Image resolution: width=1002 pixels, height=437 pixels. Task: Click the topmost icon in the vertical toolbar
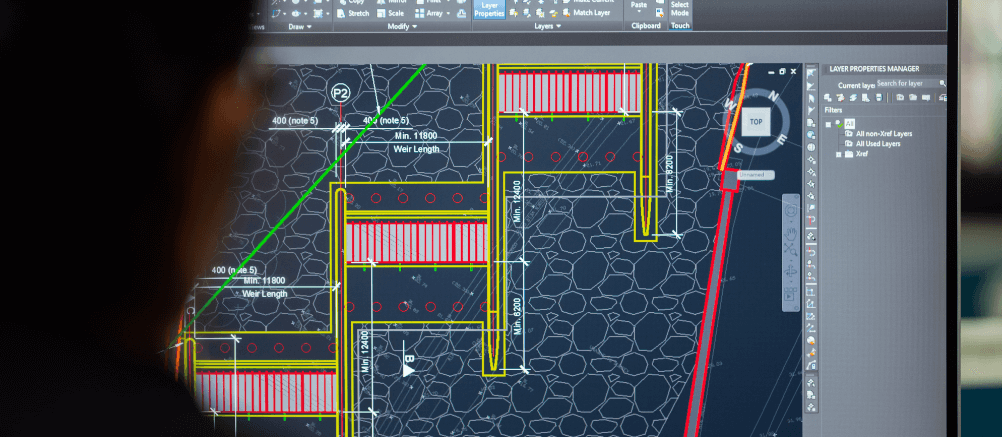tap(812, 73)
